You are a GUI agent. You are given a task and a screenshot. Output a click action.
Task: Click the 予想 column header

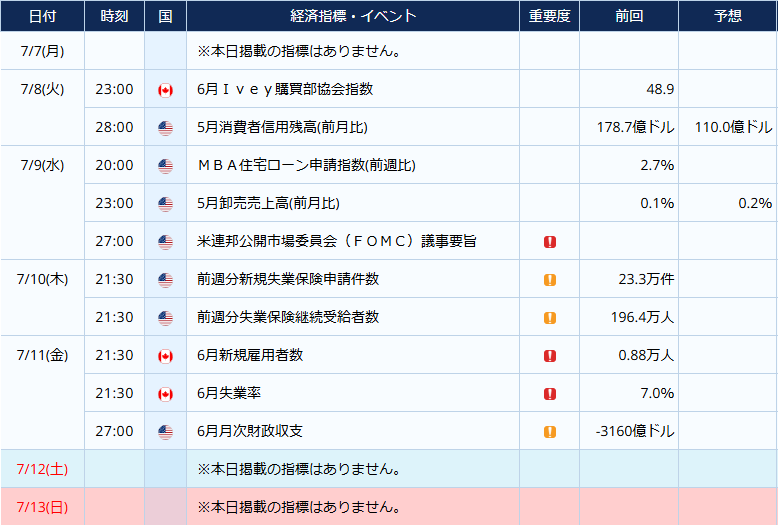tap(728, 16)
